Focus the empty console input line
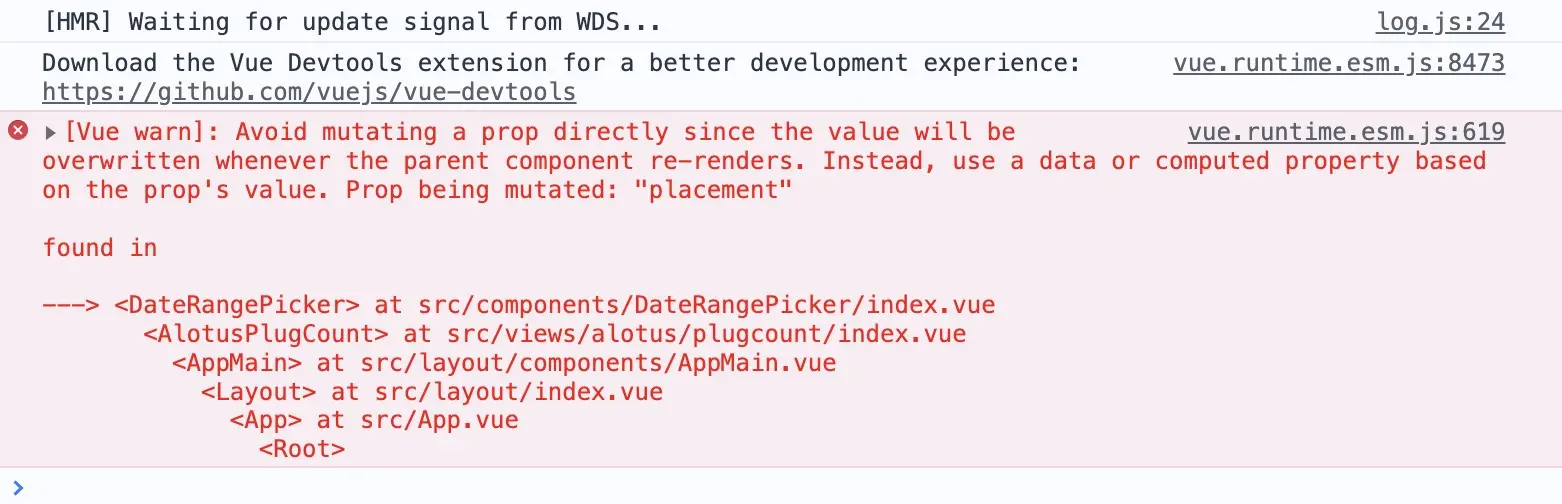Image resolution: width=1562 pixels, height=504 pixels. point(700,487)
